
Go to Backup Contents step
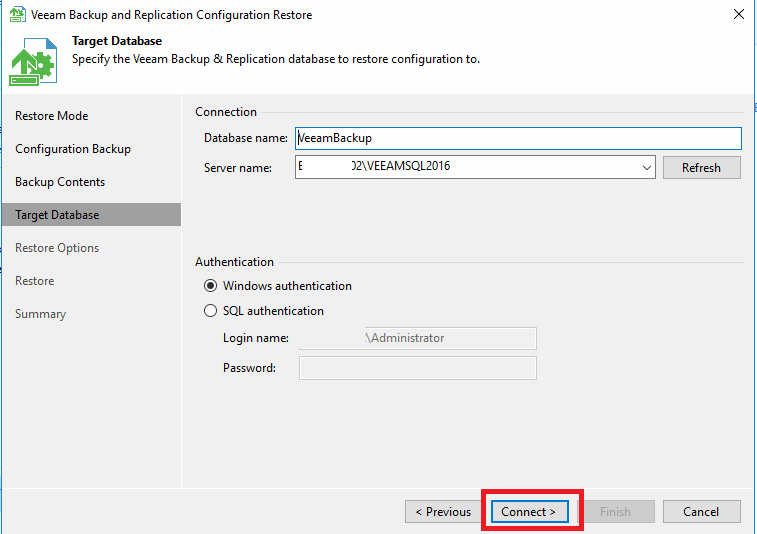(60, 182)
